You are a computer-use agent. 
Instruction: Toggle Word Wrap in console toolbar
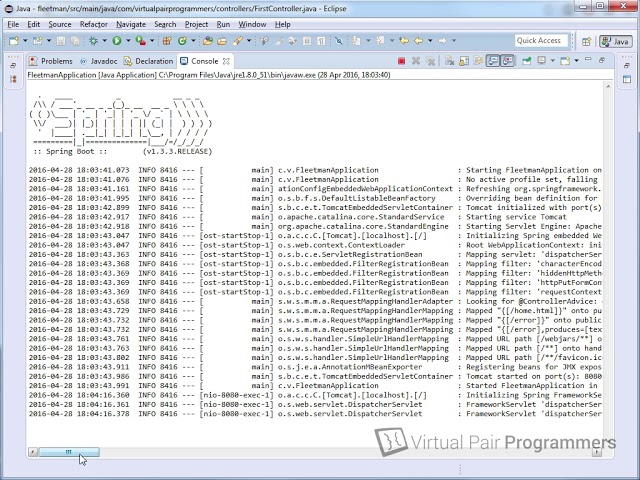(478, 61)
